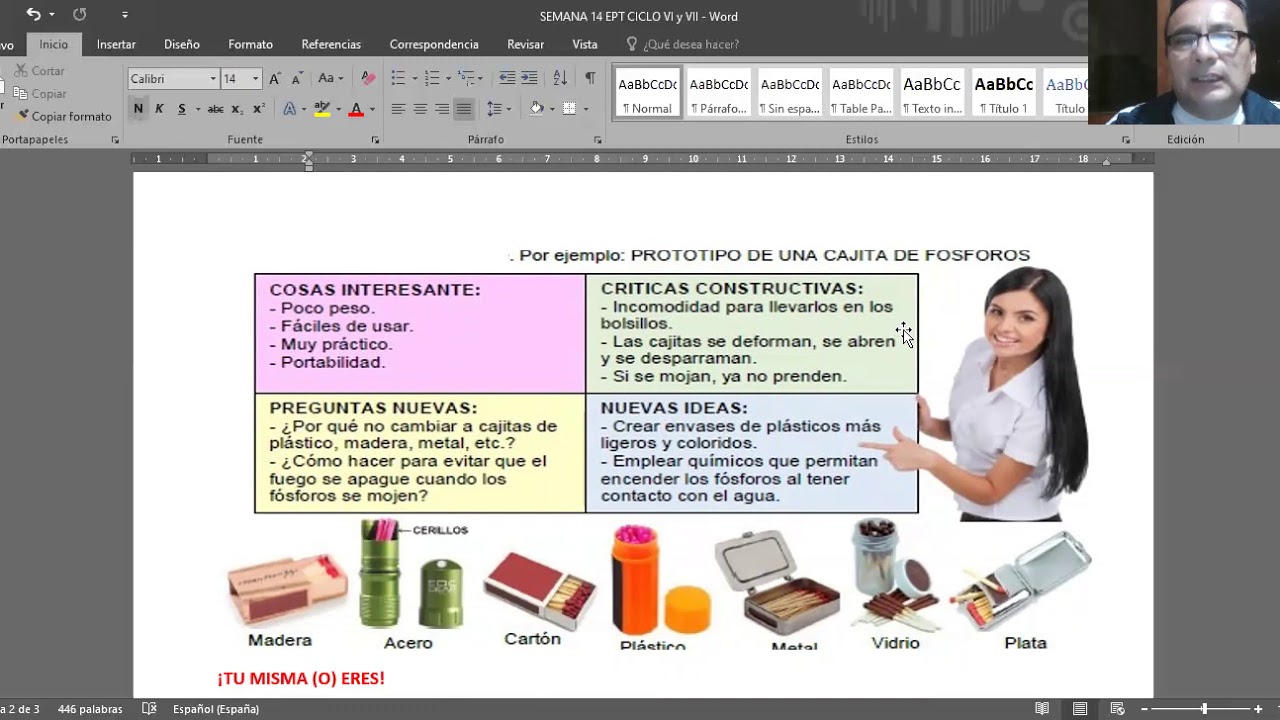The image size is (1280, 720).
Task: Click the Redo/repeat icon in quick access
Action: point(80,14)
